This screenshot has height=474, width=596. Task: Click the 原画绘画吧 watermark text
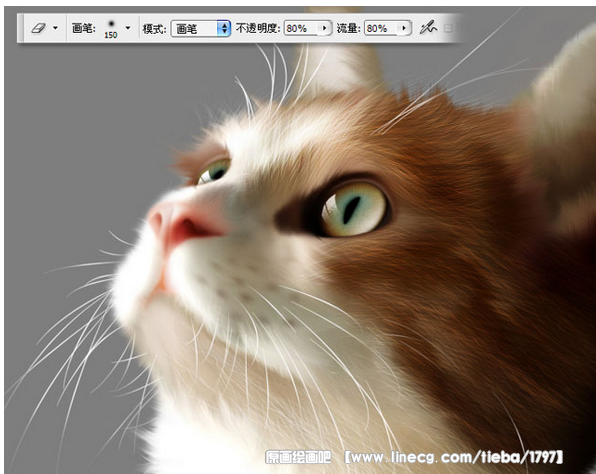298,457
